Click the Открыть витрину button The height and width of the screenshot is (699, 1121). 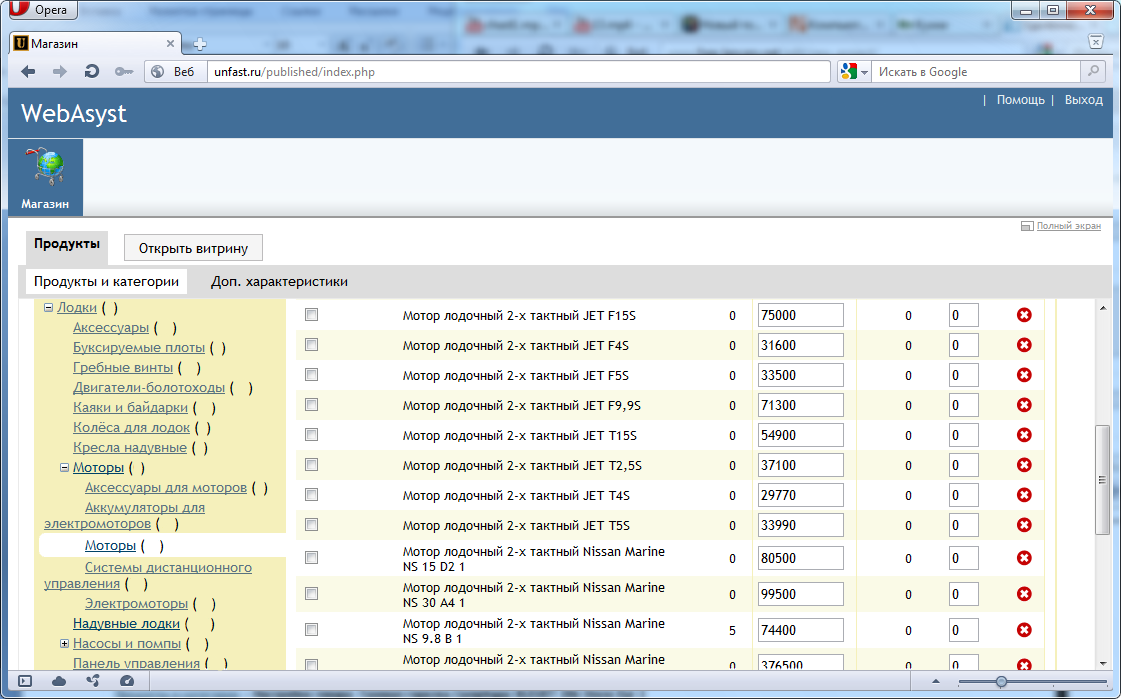click(x=193, y=248)
